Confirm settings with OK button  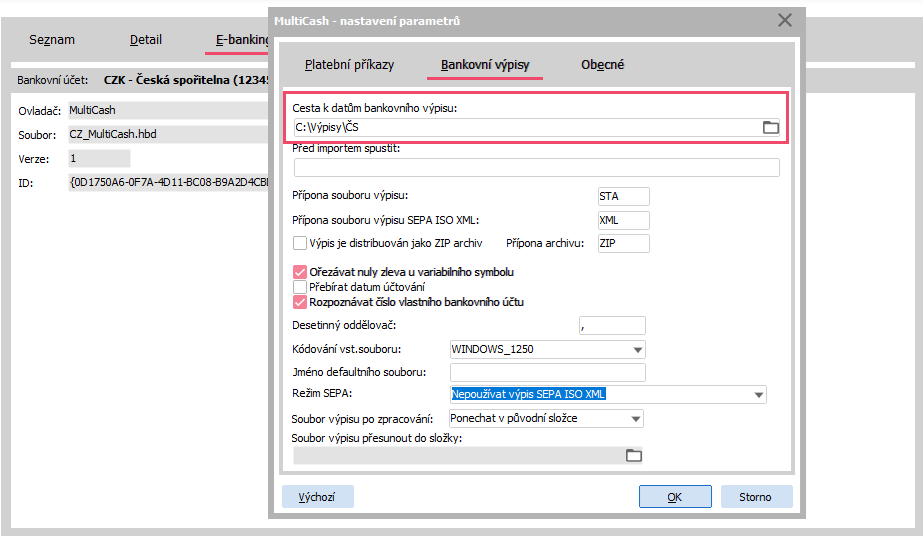675,497
